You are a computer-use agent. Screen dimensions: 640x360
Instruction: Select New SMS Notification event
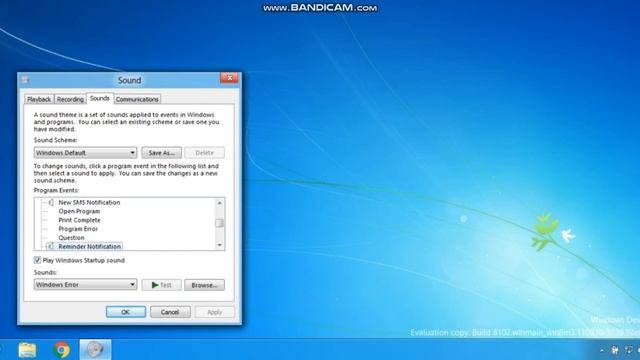tap(89, 202)
